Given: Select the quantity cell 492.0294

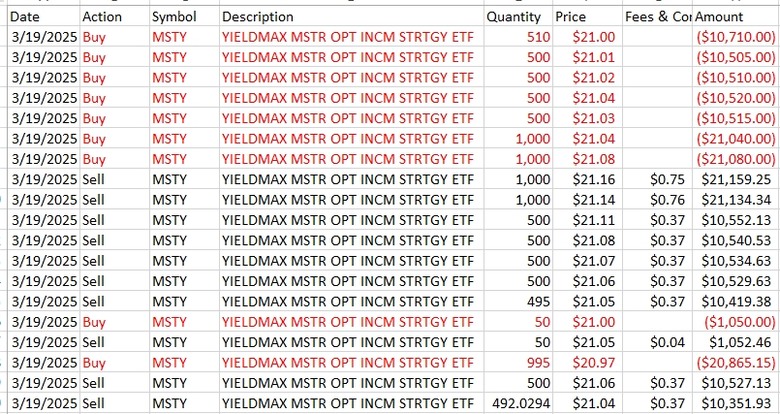Looking at the screenshot, I should point(518,404).
